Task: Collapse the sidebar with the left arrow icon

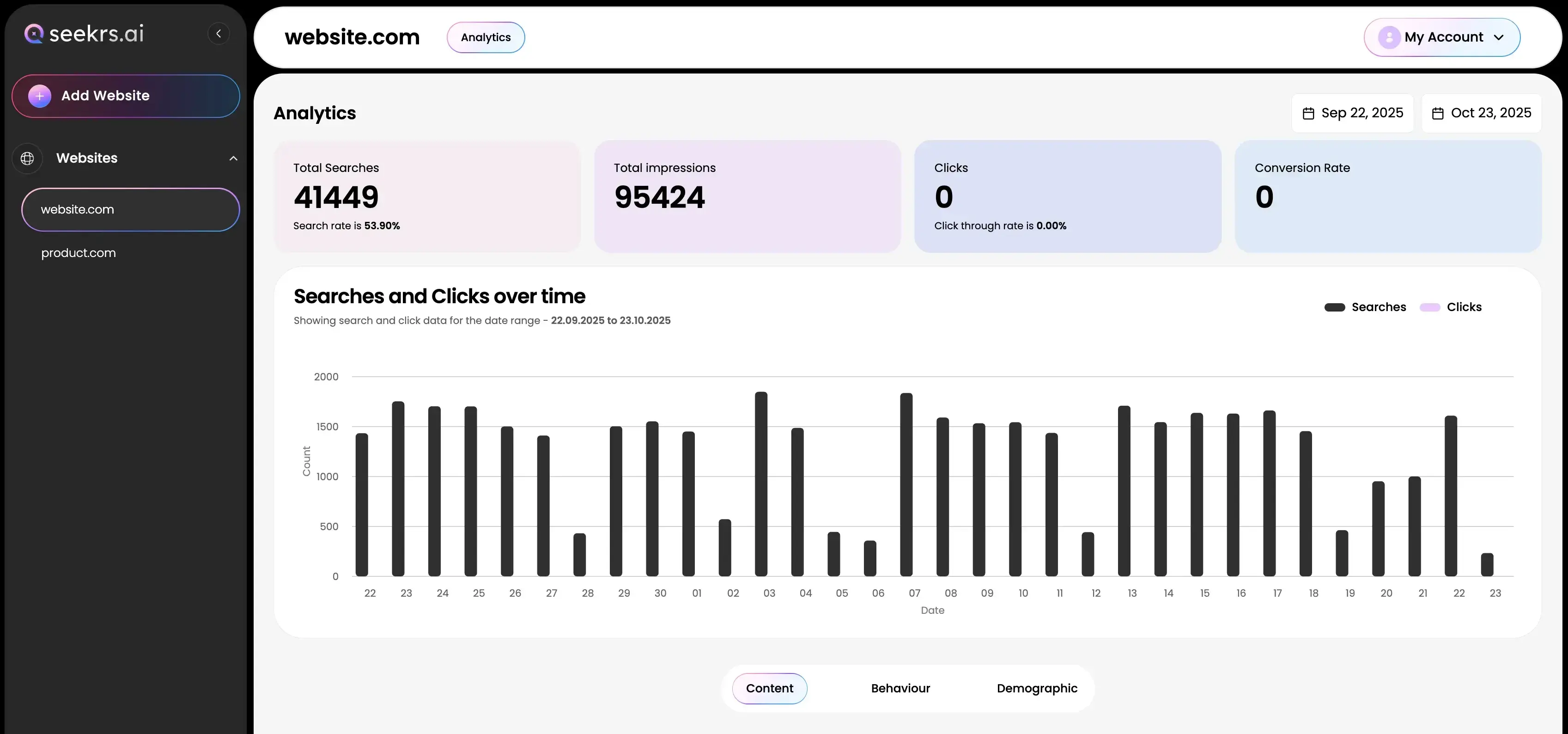Action: coord(219,33)
